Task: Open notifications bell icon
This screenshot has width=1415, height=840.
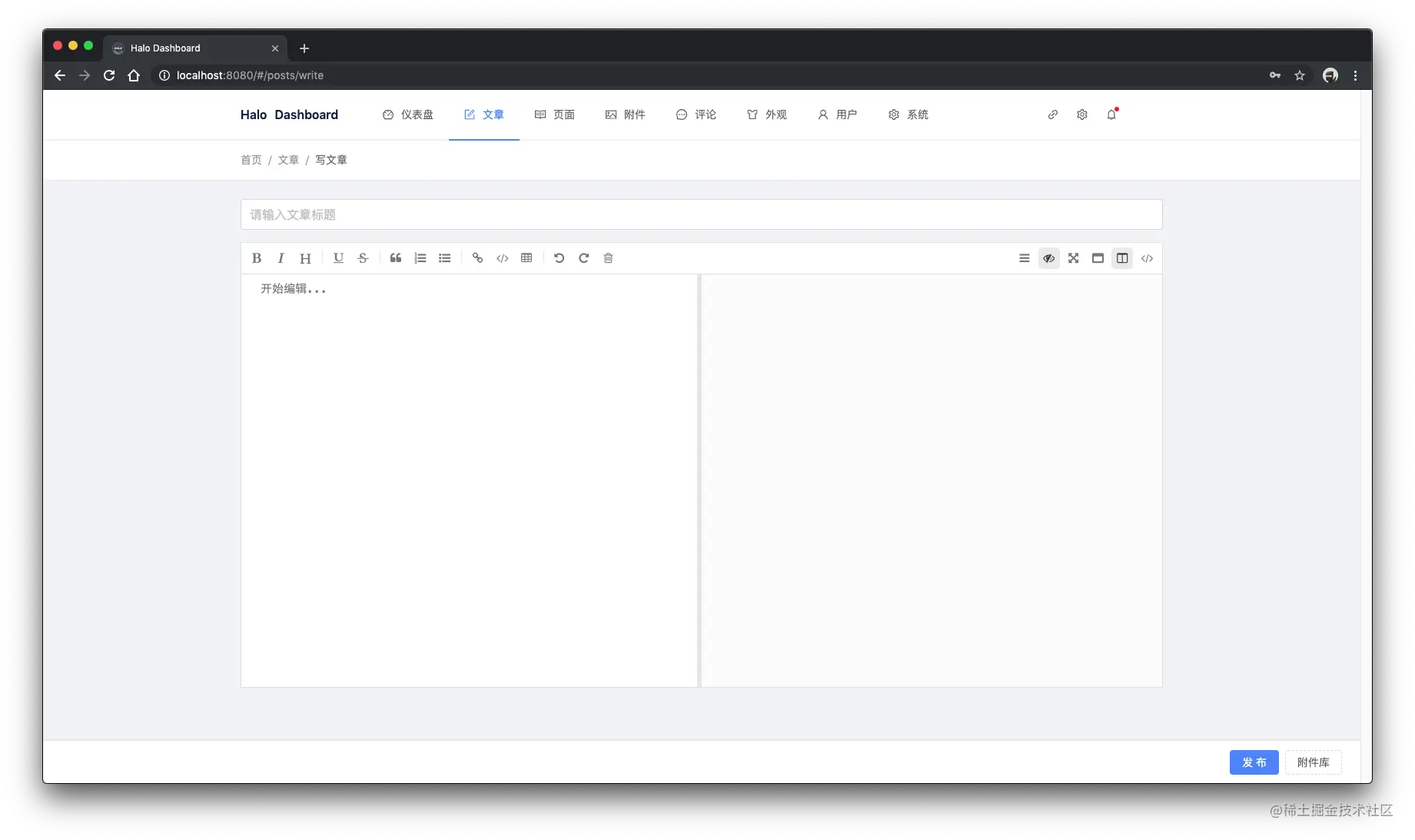Action: (1111, 115)
